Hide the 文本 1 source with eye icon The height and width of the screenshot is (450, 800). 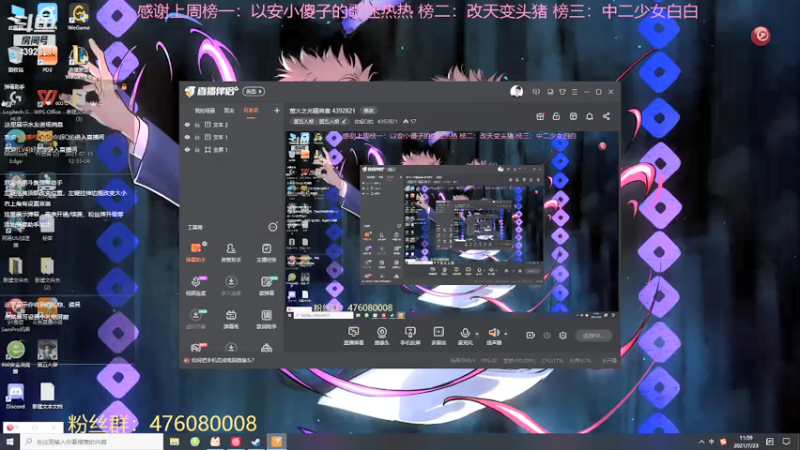point(187,137)
